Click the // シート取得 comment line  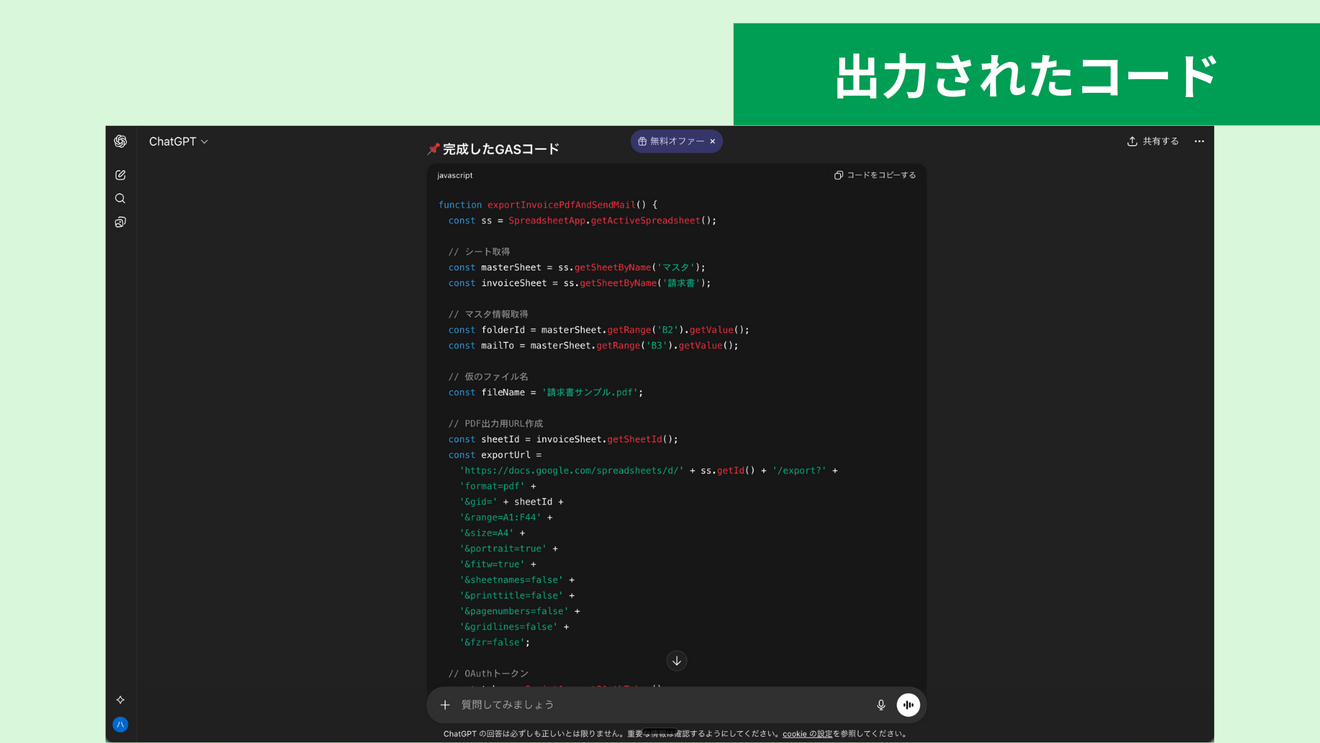[479, 252]
